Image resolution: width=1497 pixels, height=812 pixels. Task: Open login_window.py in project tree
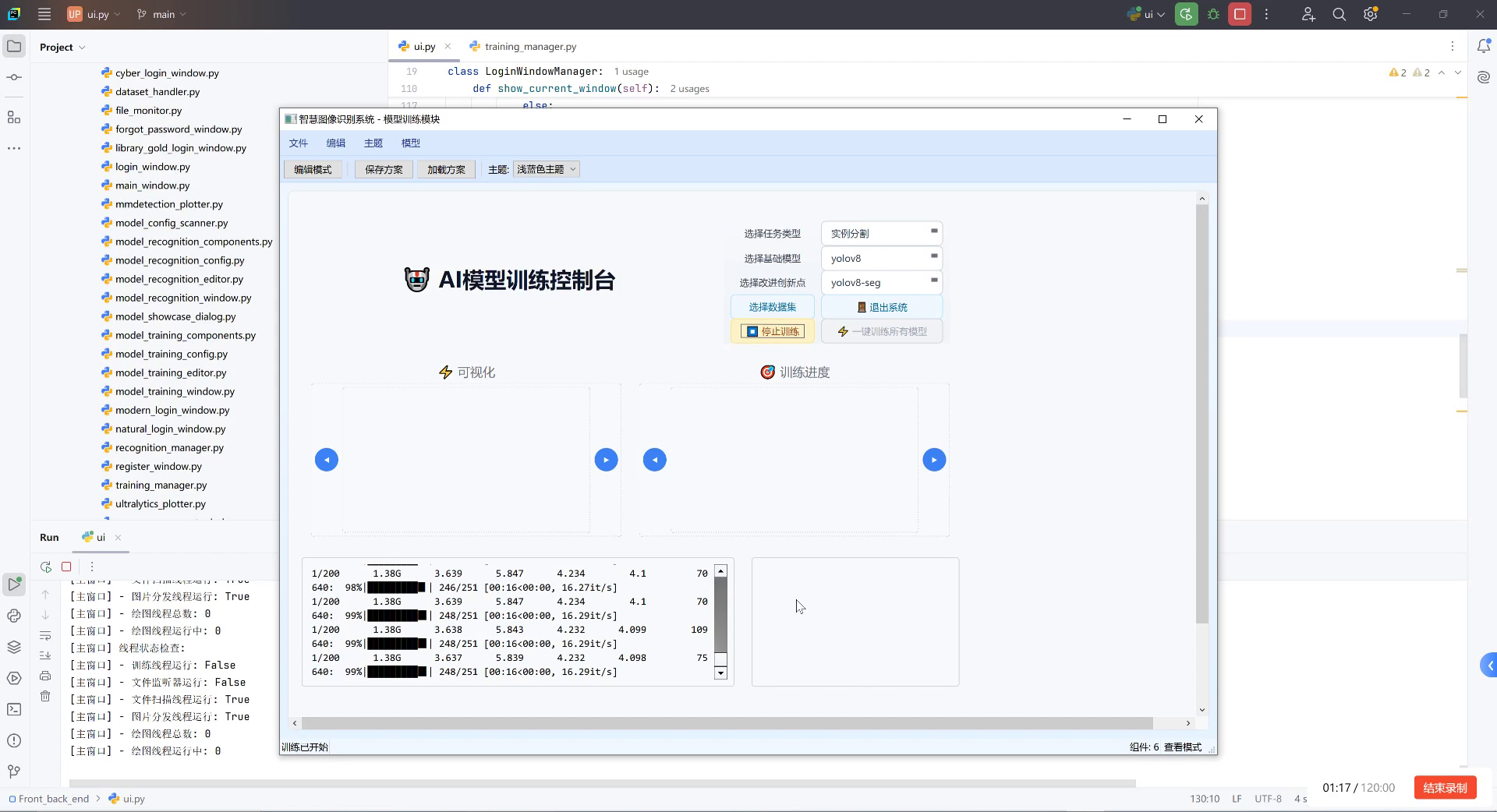coord(152,167)
